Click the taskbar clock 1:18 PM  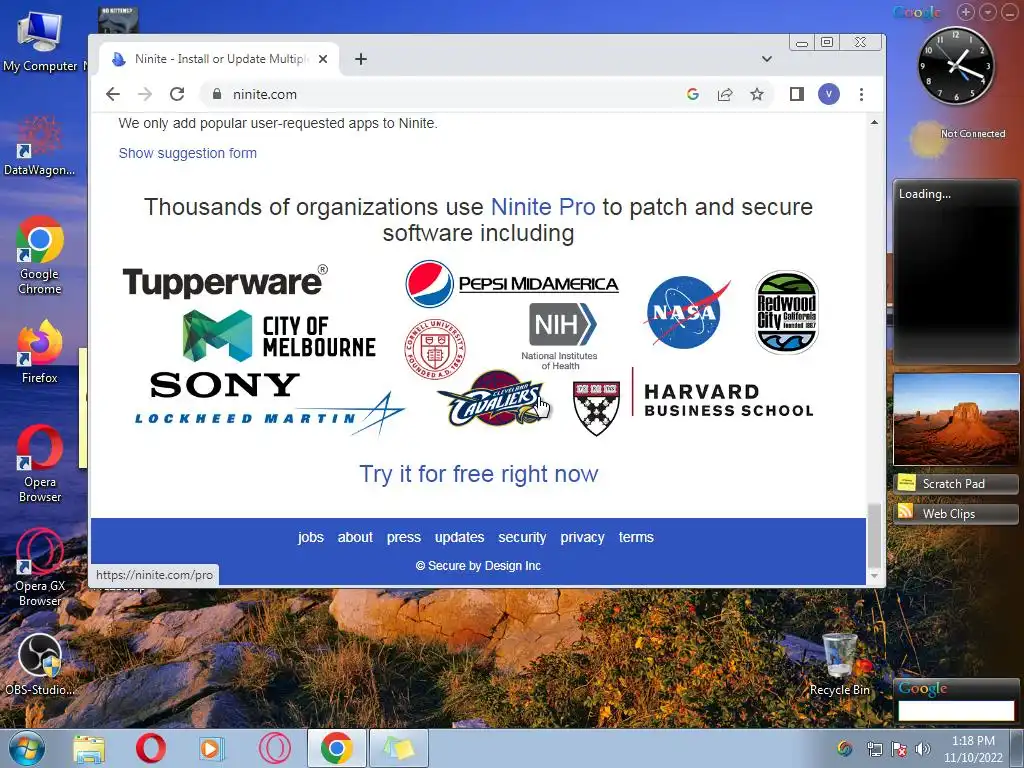[973, 741]
